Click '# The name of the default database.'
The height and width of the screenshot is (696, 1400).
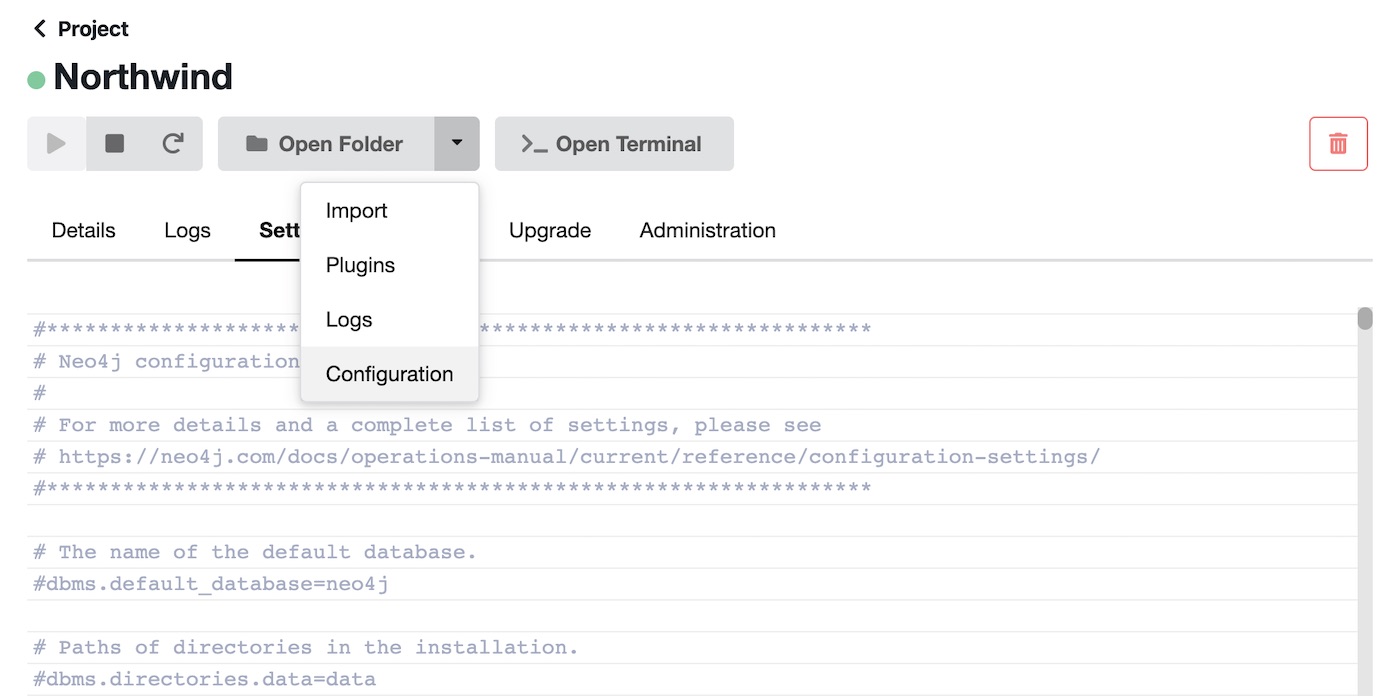(255, 552)
